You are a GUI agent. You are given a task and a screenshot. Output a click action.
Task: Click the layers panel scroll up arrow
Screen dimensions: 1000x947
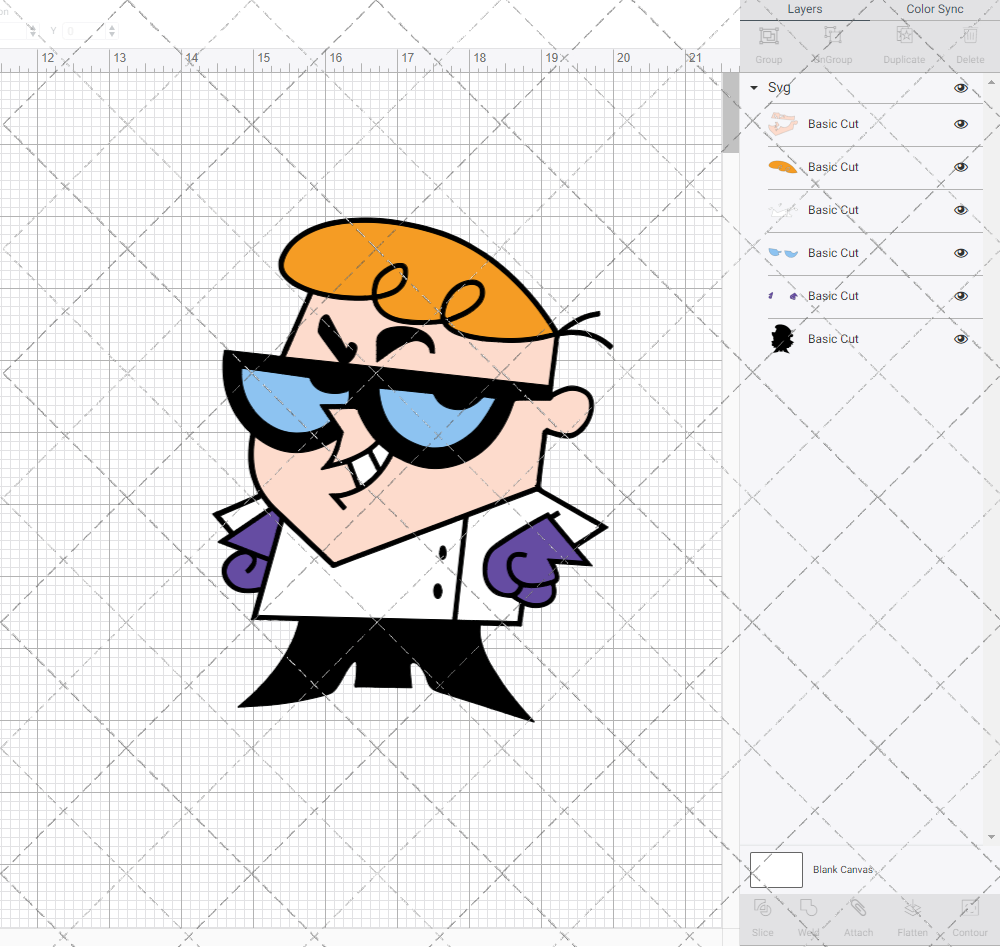[x=990, y=83]
